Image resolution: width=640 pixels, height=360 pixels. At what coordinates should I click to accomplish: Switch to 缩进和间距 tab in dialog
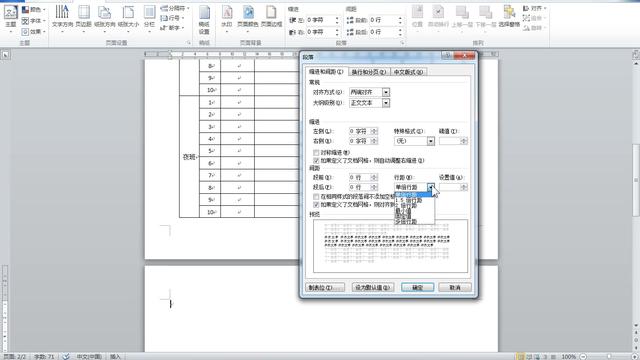(x=326, y=72)
